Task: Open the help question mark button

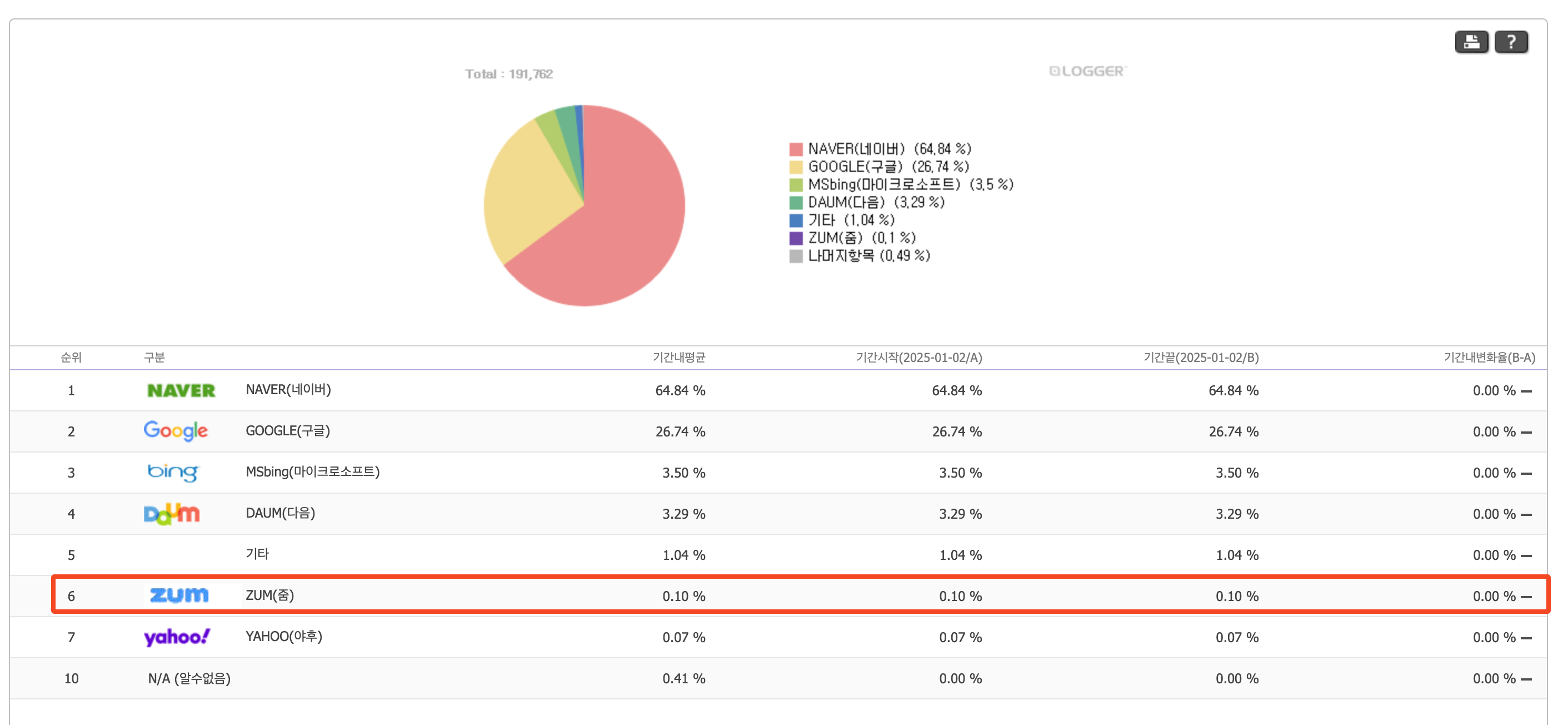Action: [x=1510, y=42]
